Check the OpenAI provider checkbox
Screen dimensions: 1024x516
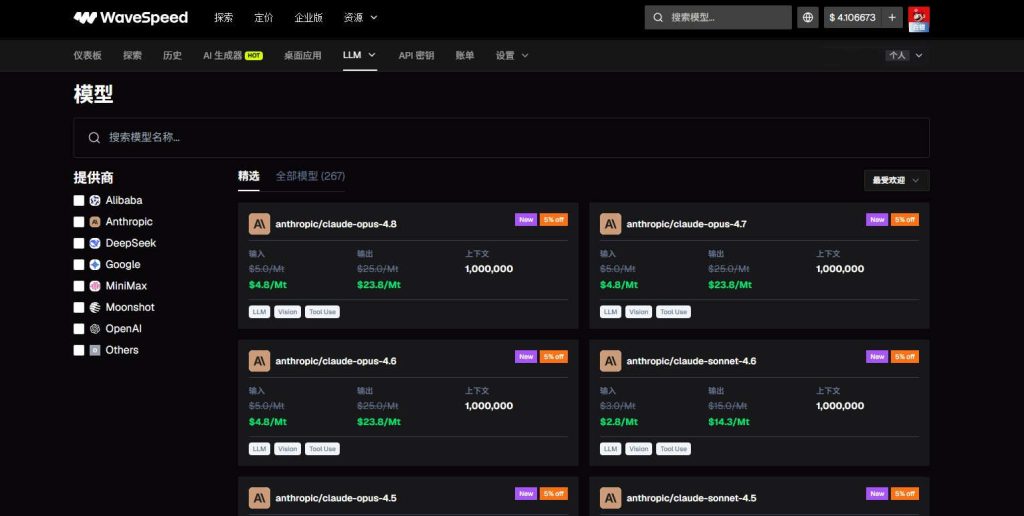point(79,329)
